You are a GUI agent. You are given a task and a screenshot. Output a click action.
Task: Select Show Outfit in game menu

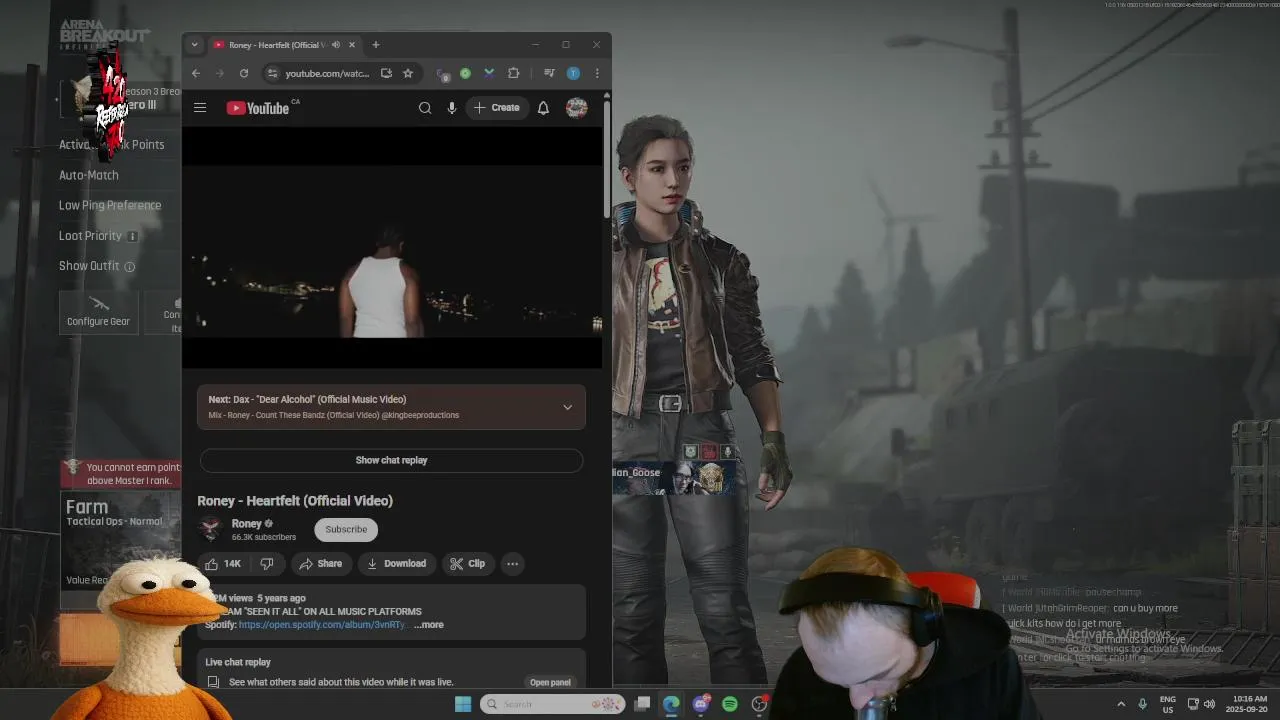89,266
